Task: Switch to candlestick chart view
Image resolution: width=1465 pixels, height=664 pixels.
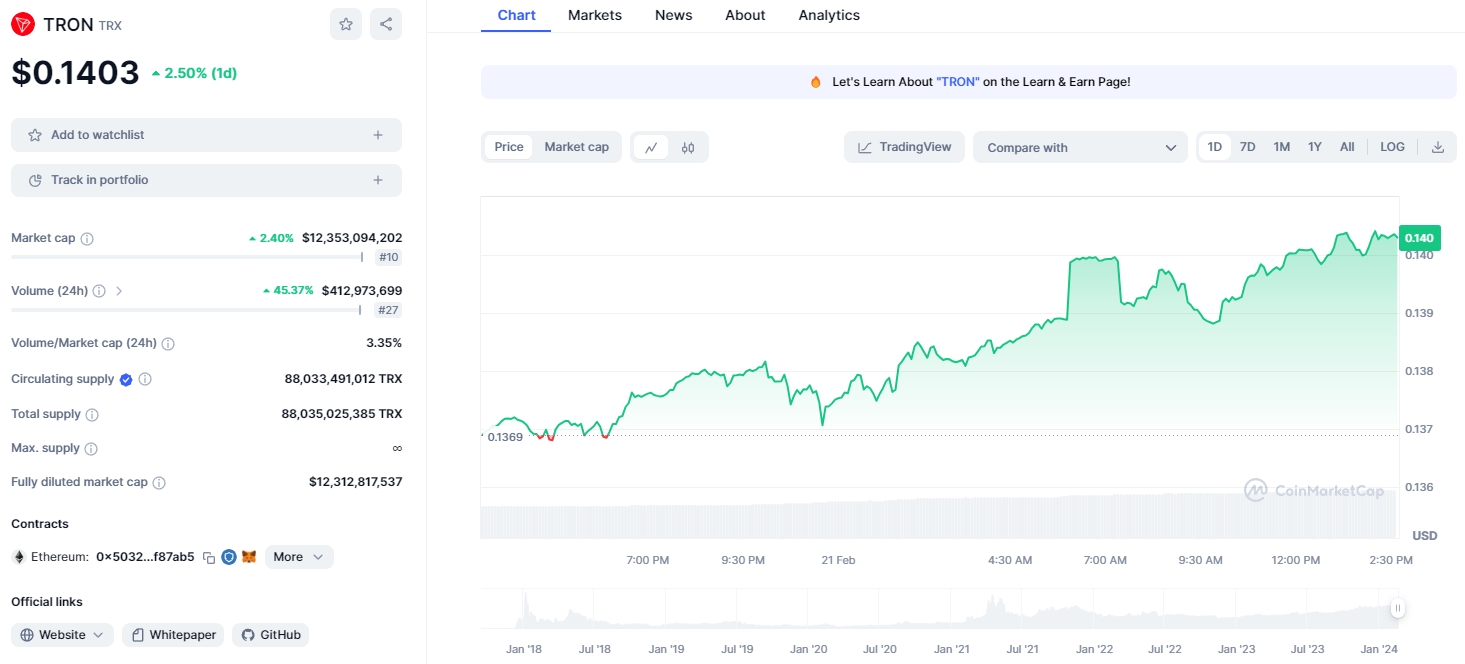Action: (688, 147)
